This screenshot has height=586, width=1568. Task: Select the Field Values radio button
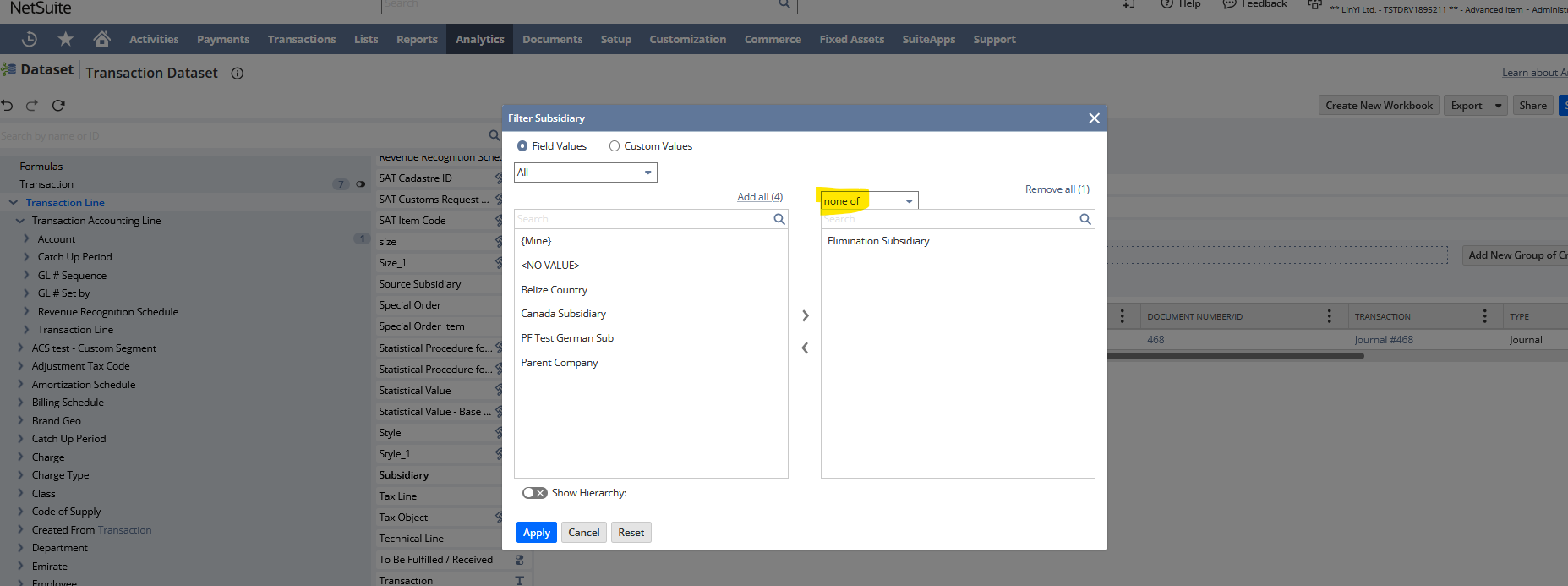[522, 146]
